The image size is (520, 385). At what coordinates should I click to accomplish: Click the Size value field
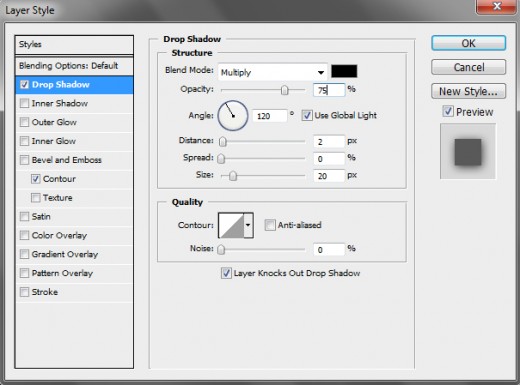coord(329,176)
